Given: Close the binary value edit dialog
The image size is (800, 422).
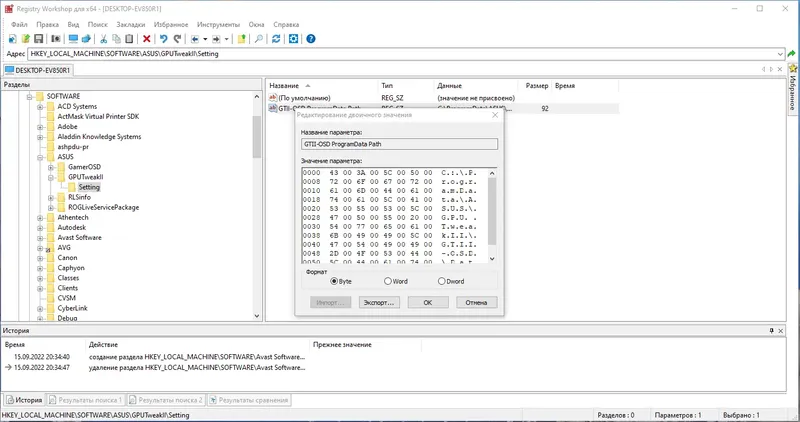Looking at the screenshot, I should (x=495, y=115).
